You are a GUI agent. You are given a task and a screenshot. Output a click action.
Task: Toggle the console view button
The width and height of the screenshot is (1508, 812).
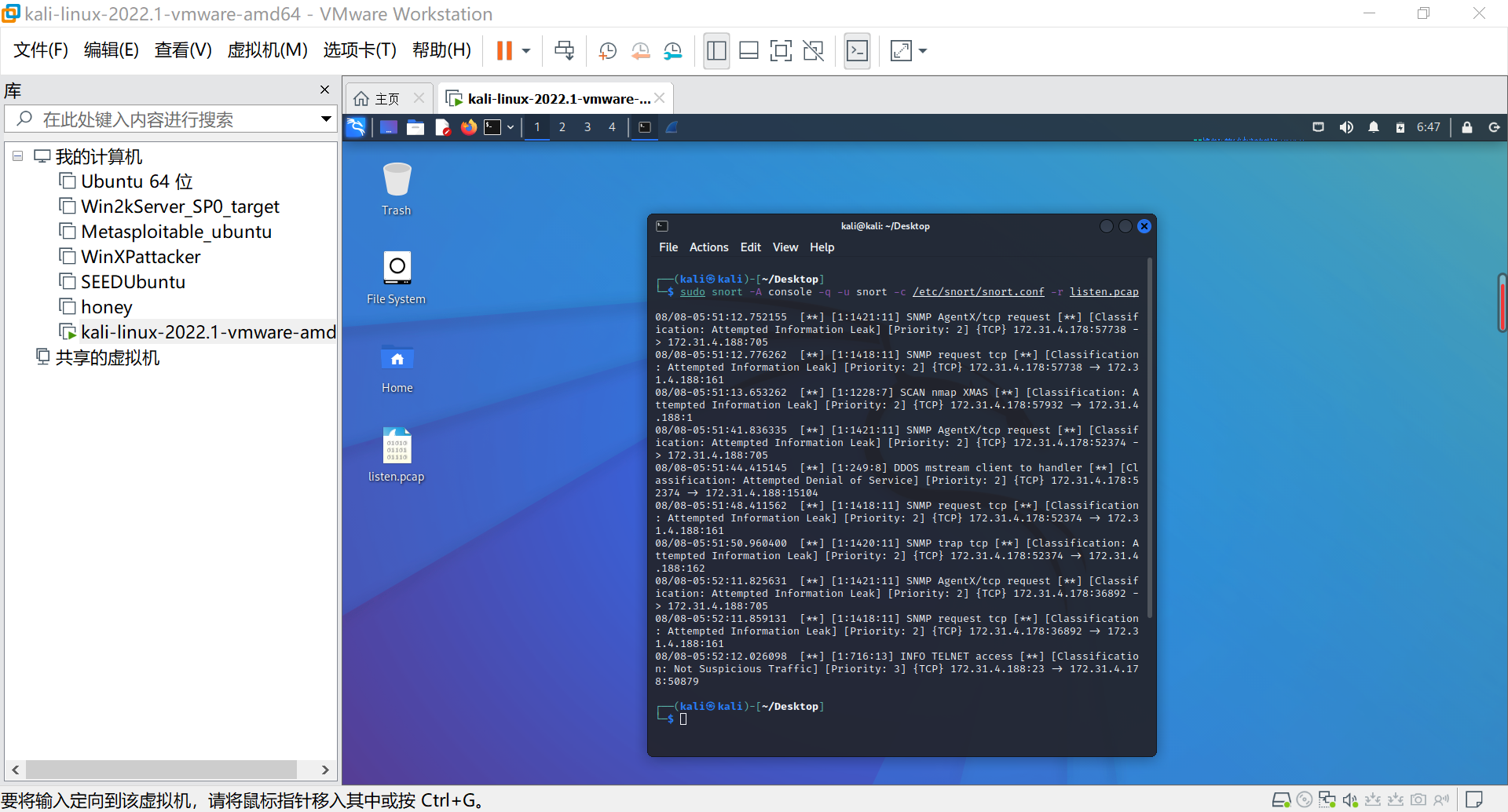[858, 51]
